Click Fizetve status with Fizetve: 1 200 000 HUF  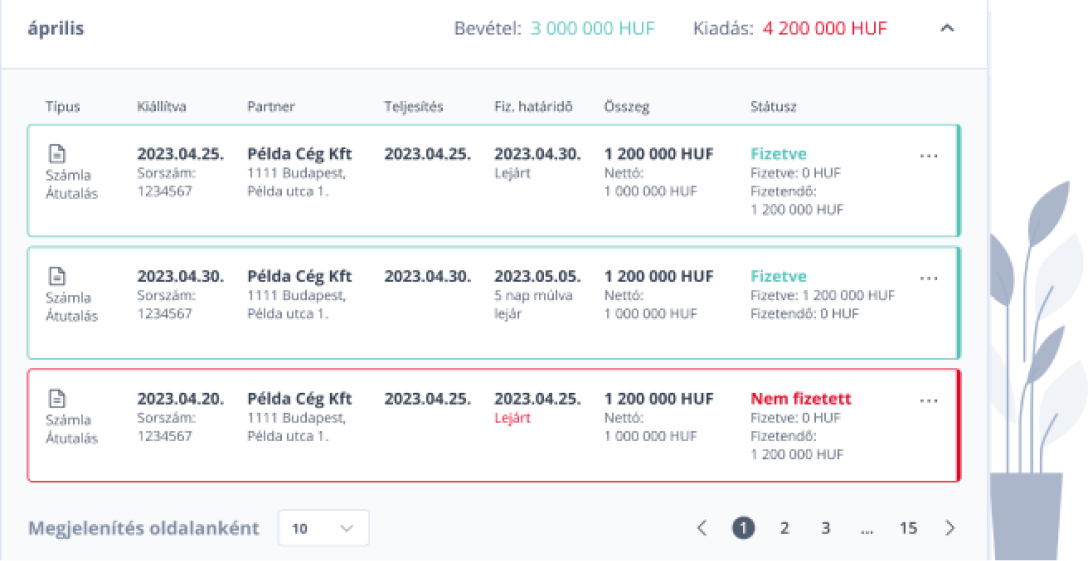779,276
